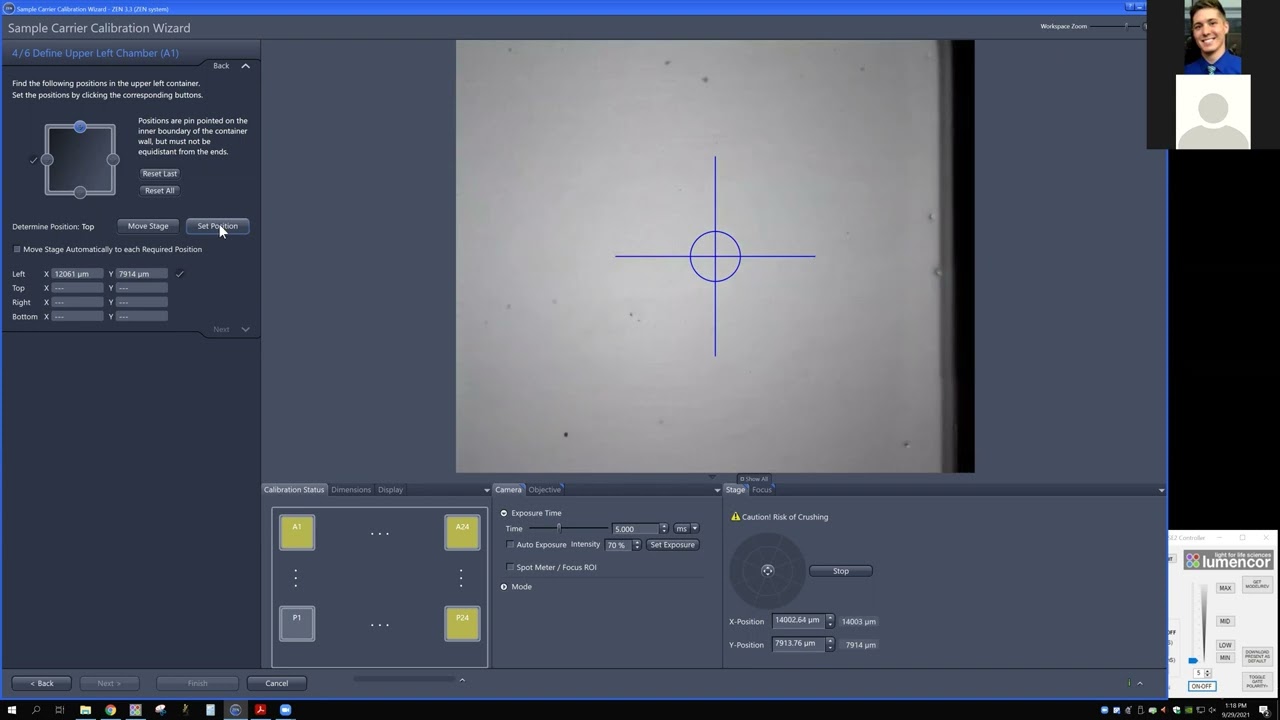Click the Set Exposure button
Screen dimensions: 1280x720
tap(672, 545)
